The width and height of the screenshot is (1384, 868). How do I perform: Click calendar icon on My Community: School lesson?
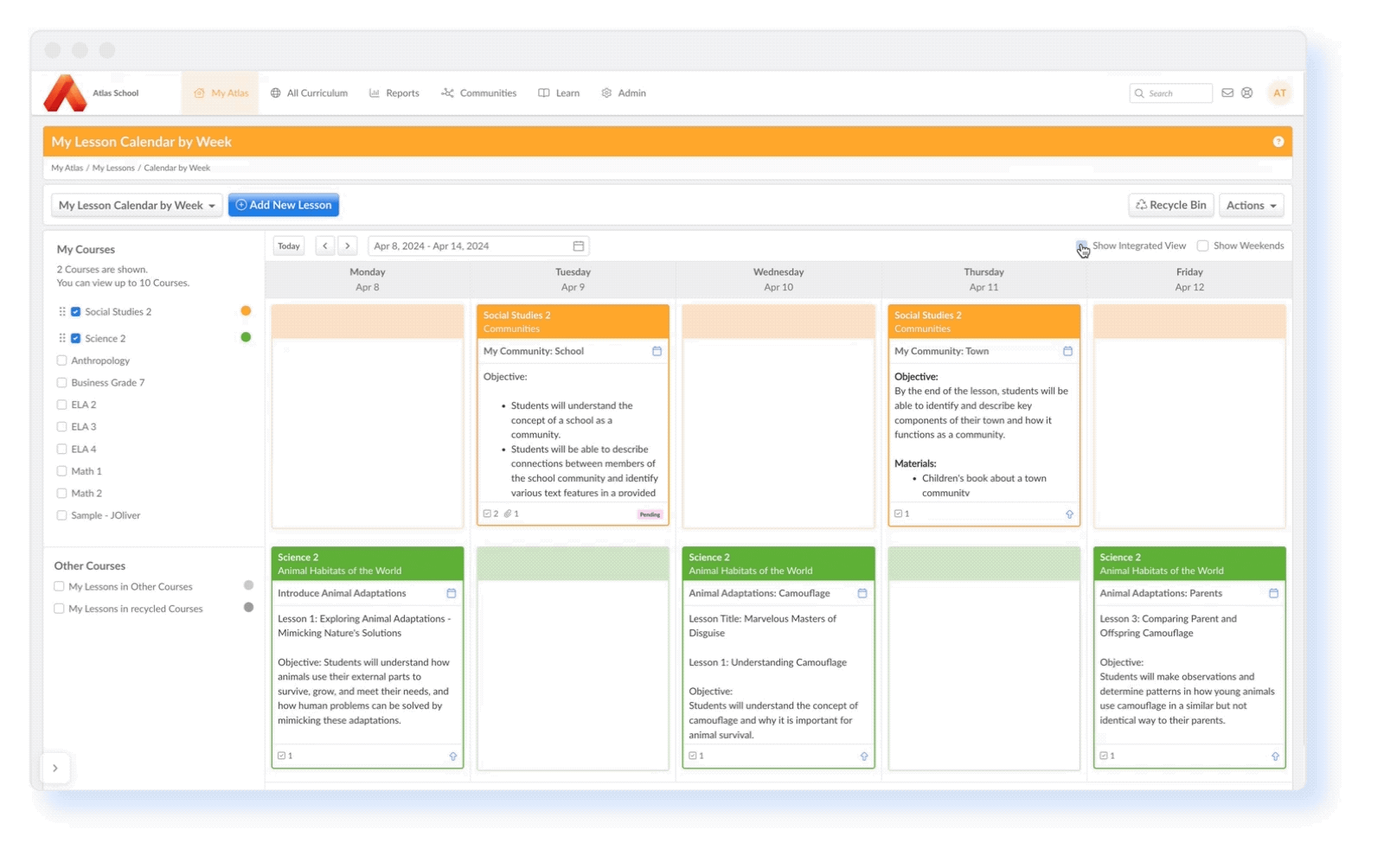pos(657,351)
